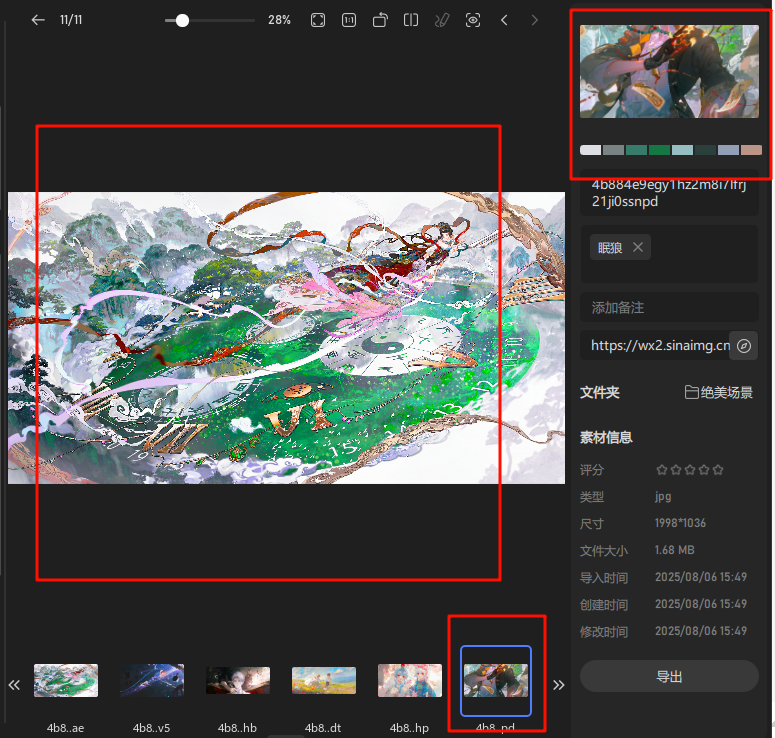Select the darkest green color swatch
The image size is (775, 738).
(705, 150)
